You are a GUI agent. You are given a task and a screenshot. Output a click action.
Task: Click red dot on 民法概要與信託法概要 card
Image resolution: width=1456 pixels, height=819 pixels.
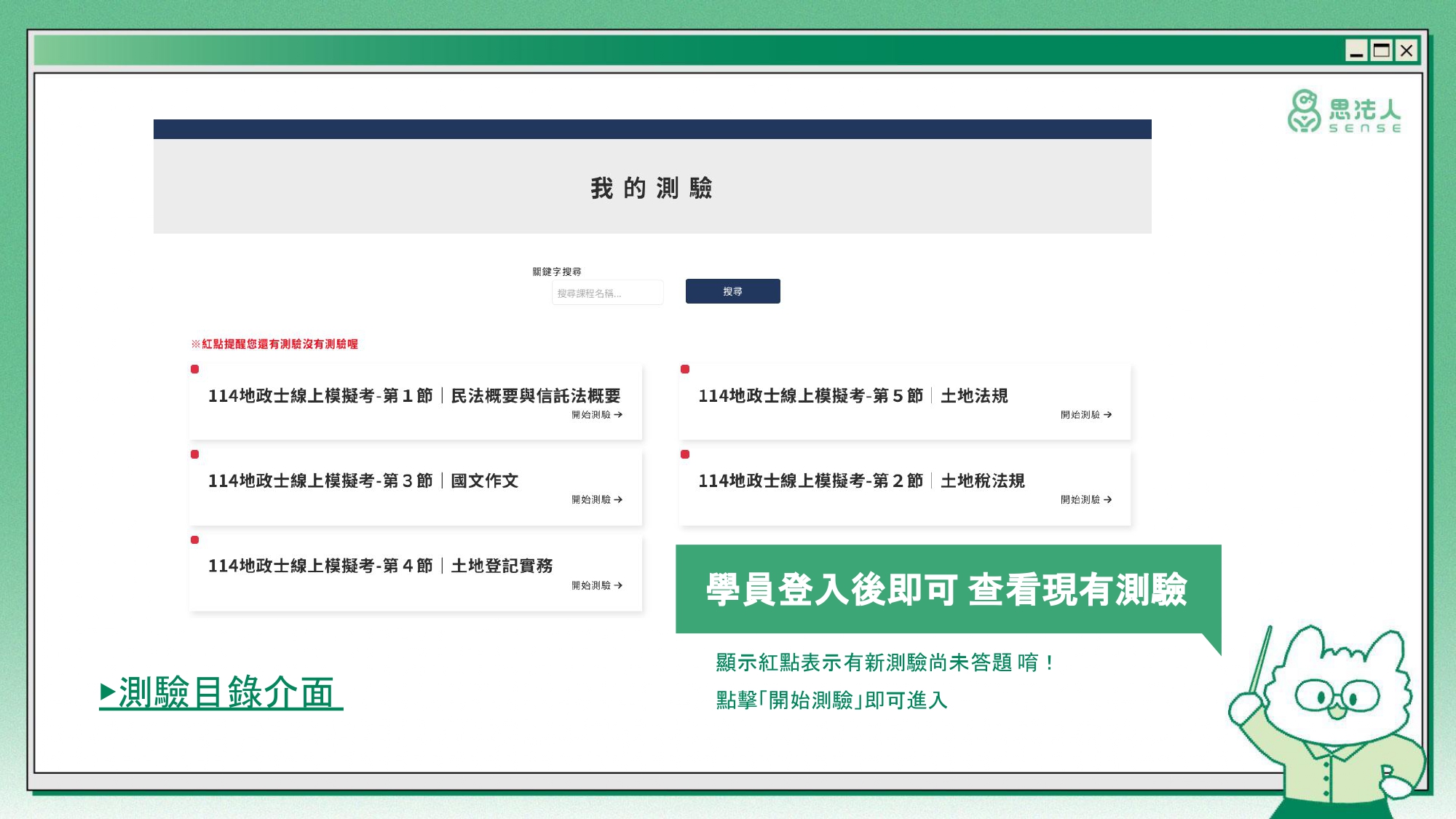[195, 369]
